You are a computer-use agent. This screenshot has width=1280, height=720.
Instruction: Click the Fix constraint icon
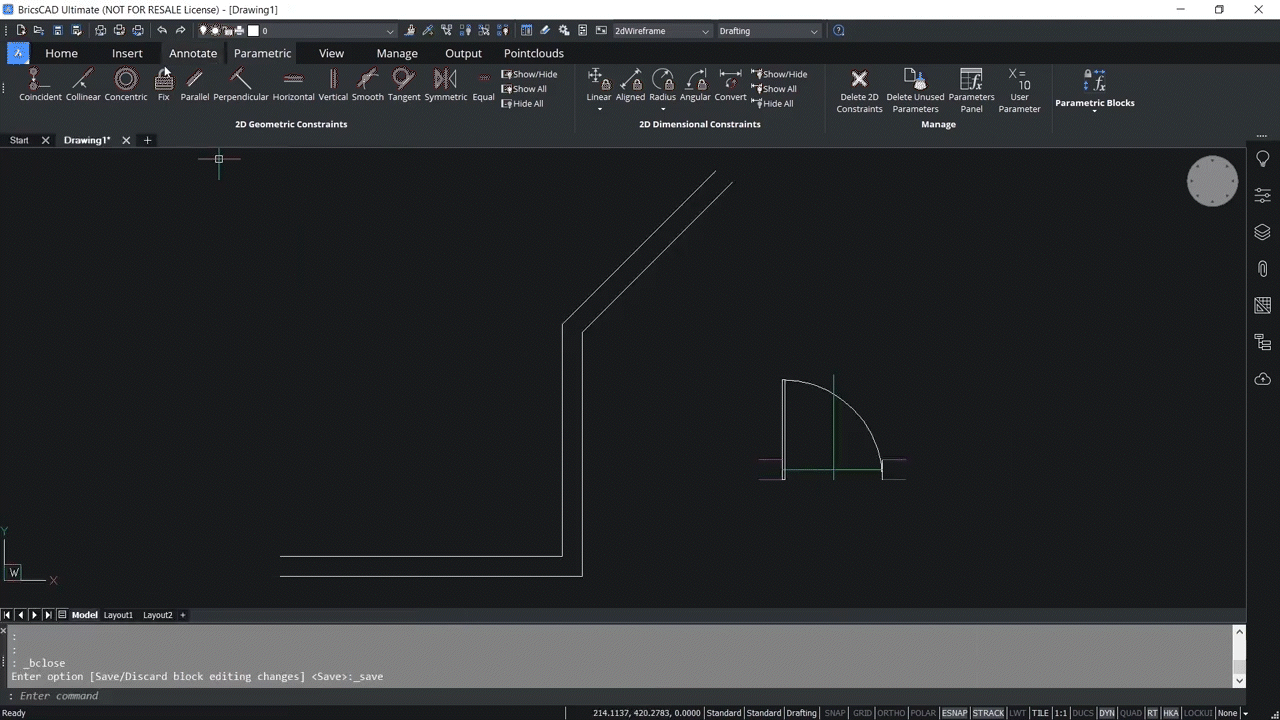click(164, 85)
